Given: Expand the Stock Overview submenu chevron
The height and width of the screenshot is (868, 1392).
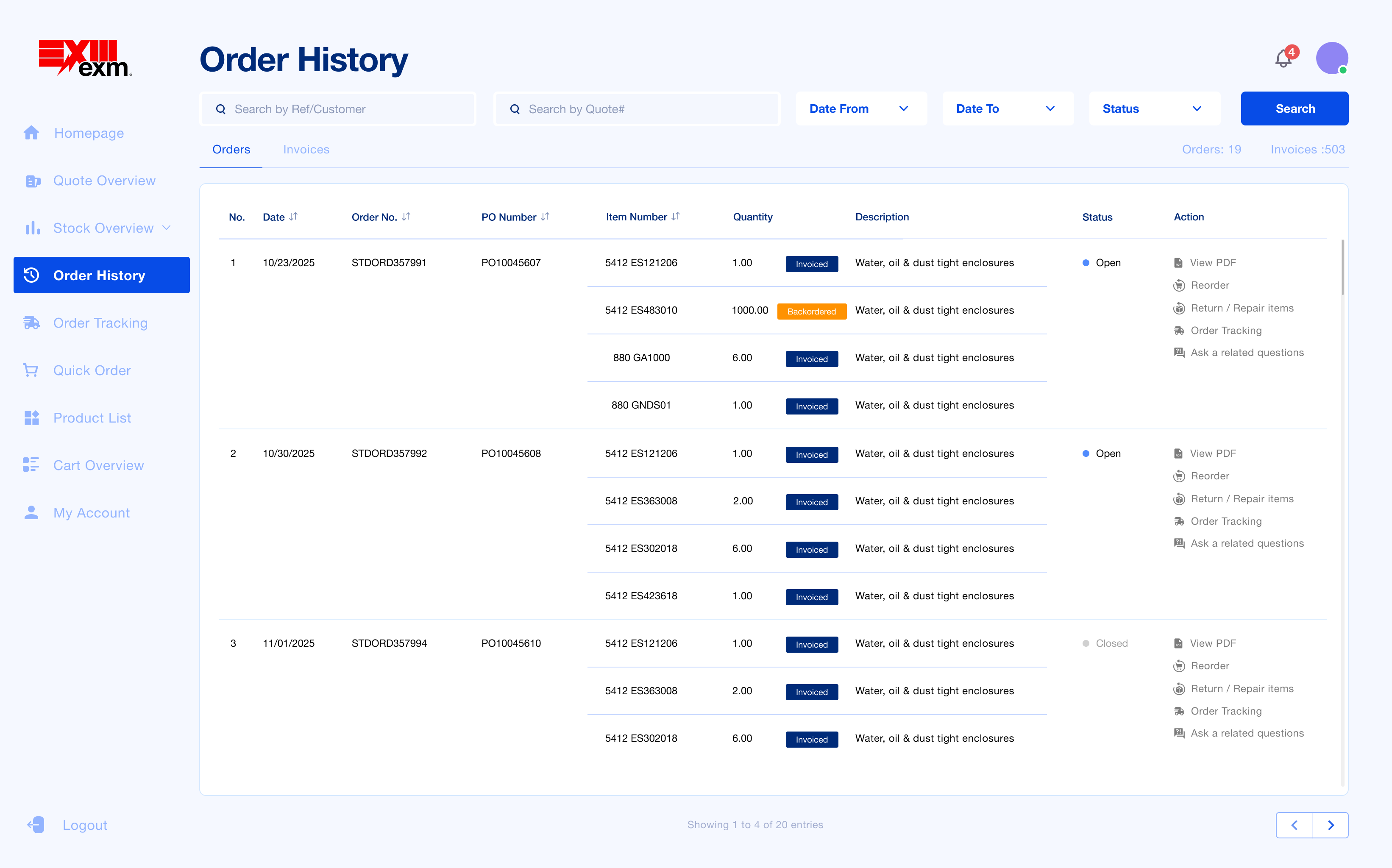Looking at the screenshot, I should [x=167, y=228].
